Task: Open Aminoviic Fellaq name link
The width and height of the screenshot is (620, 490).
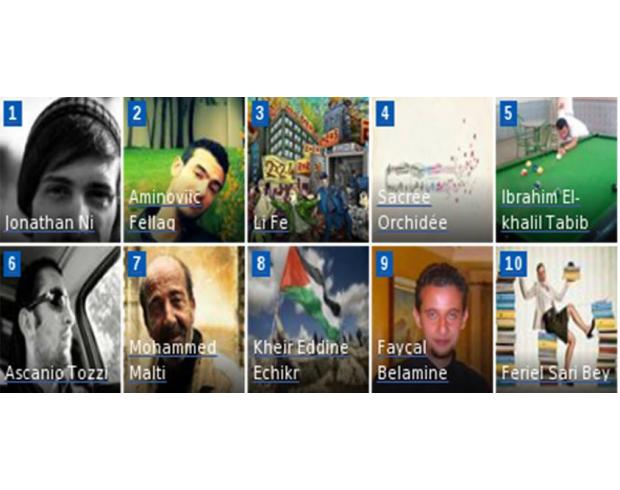Action: click(x=165, y=210)
